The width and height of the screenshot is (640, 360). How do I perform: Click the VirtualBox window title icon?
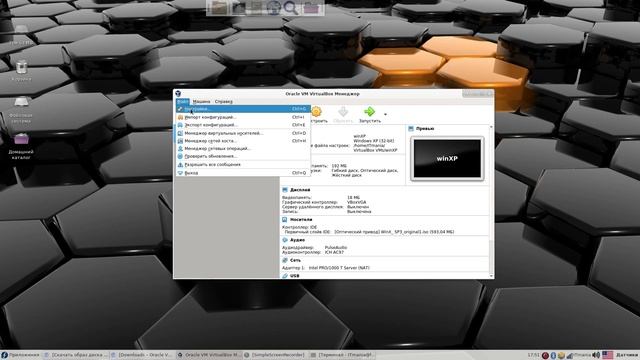pyautogui.click(x=178, y=94)
